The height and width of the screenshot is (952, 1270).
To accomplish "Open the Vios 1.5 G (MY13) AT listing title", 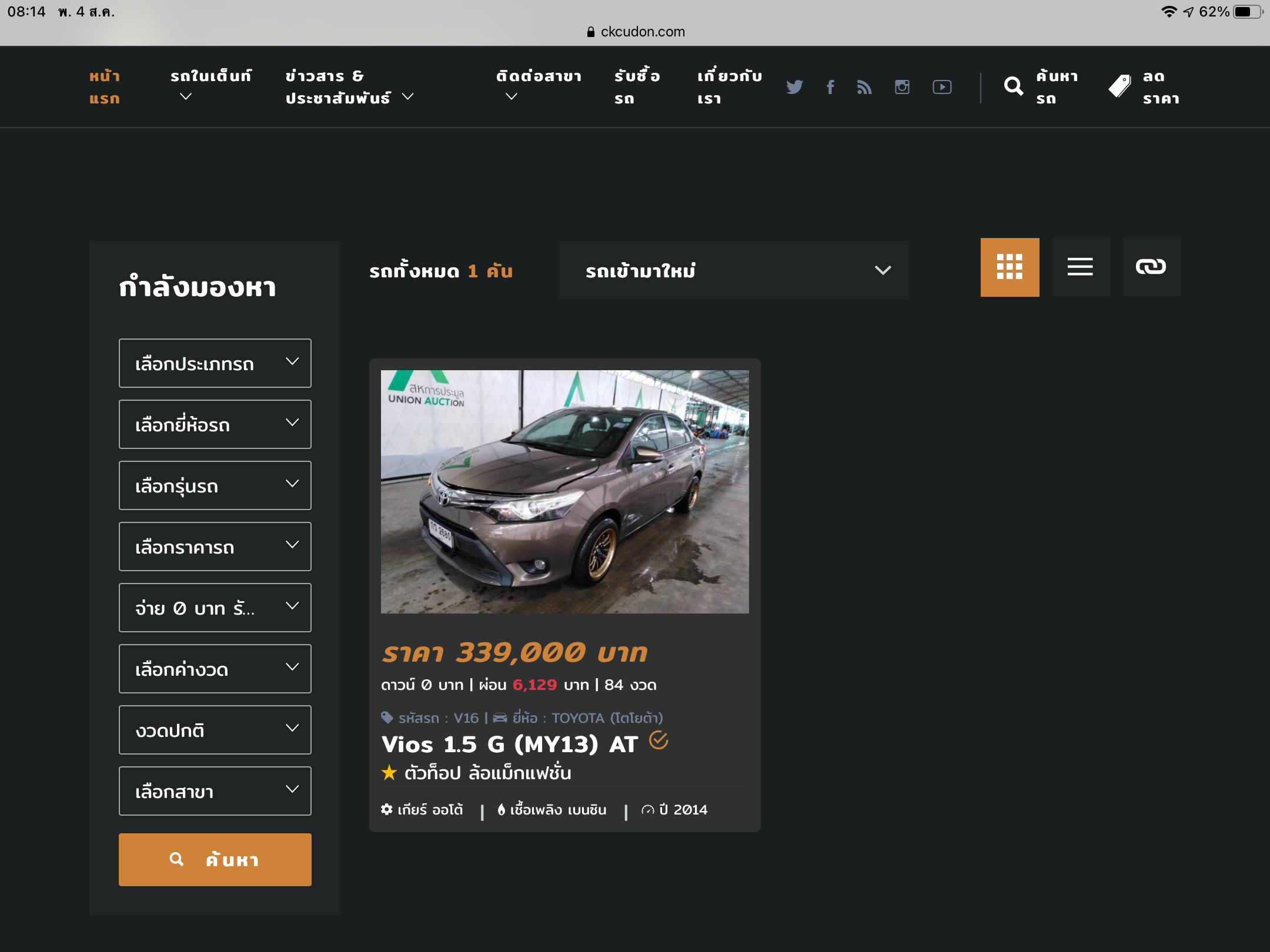I will 509,745.
